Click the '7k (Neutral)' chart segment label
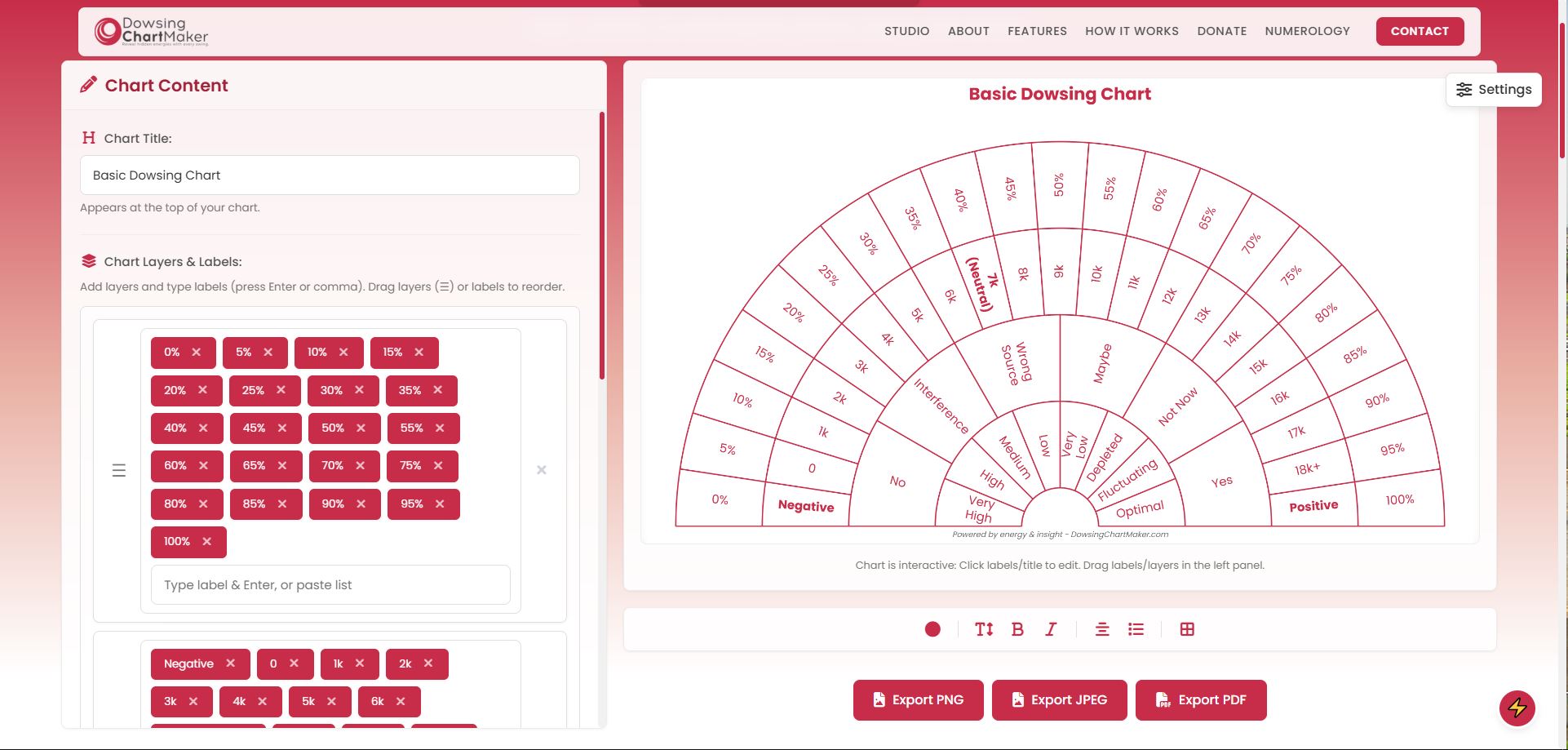This screenshot has height=750, width=1568. [982, 283]
